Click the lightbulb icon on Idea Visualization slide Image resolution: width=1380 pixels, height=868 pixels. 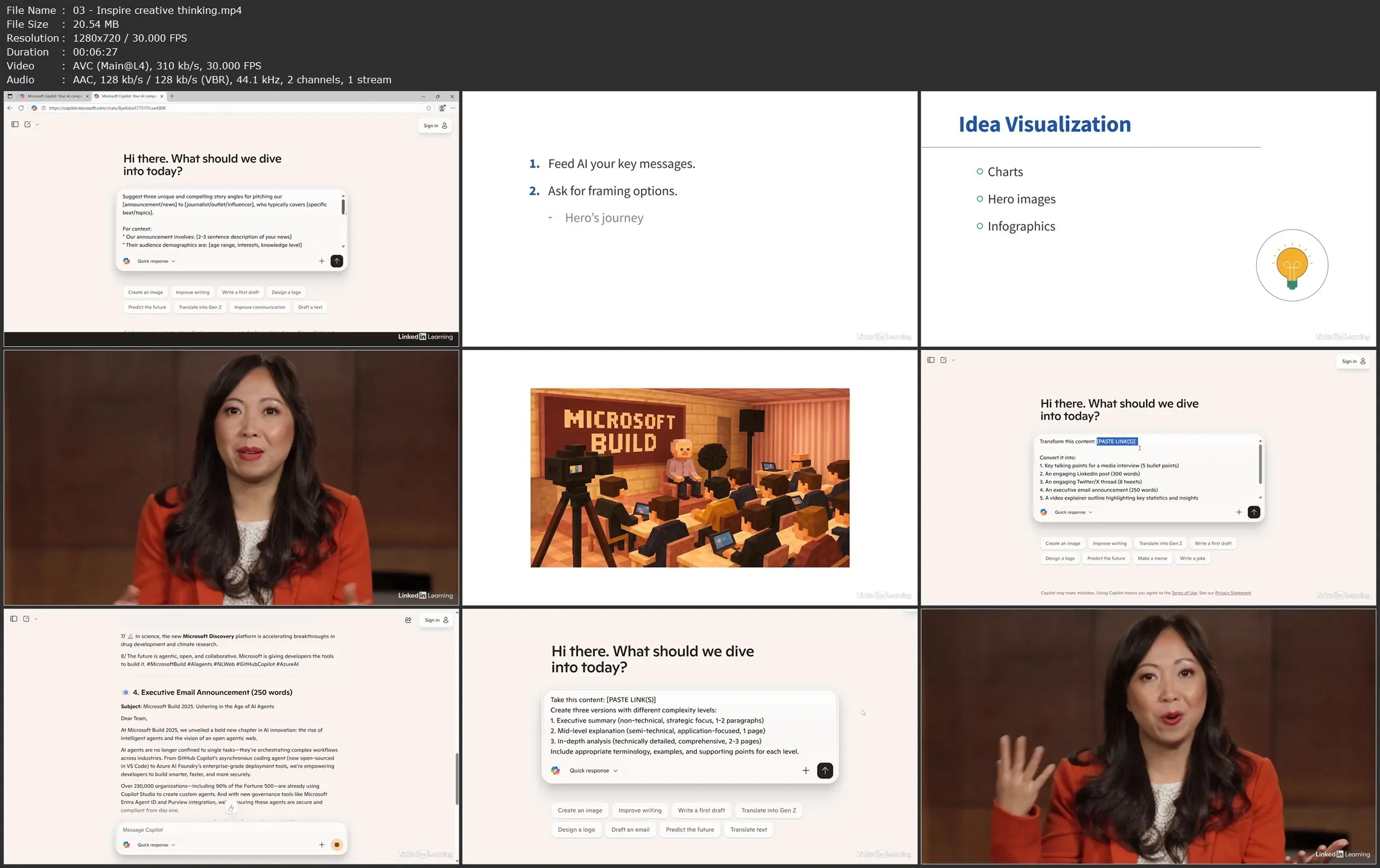(x=1292, y=265)
